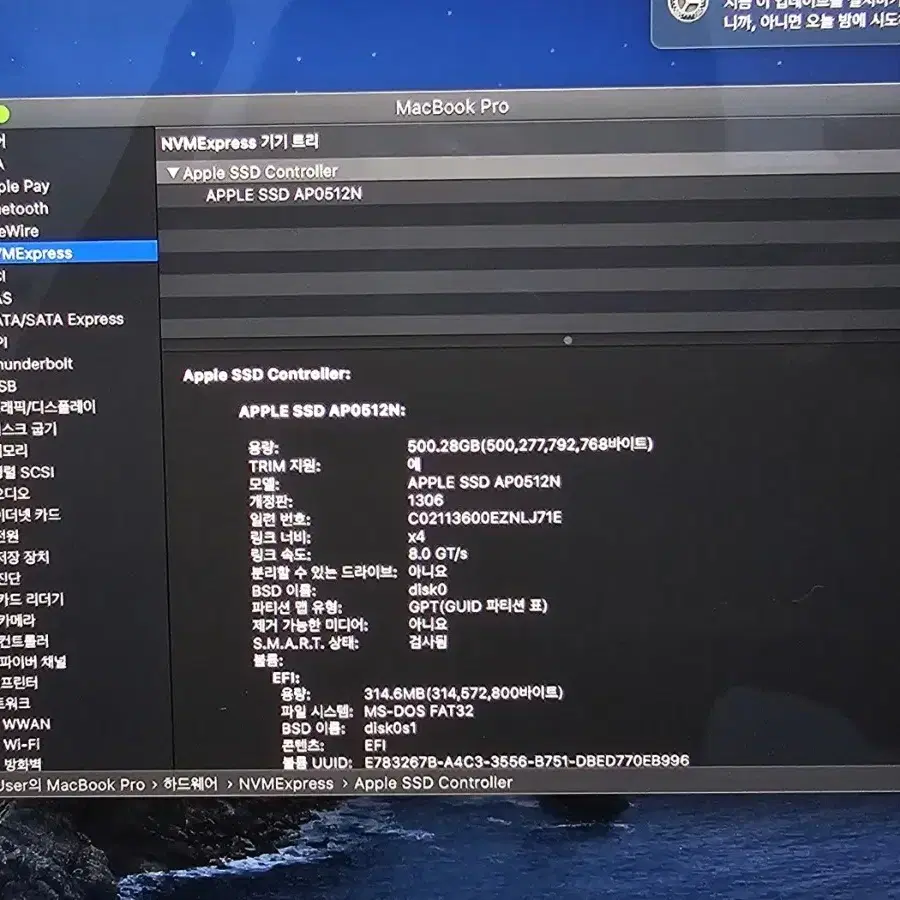Click capacity value 500.28GB(500,277,792,768바이트)

point(530,445)
